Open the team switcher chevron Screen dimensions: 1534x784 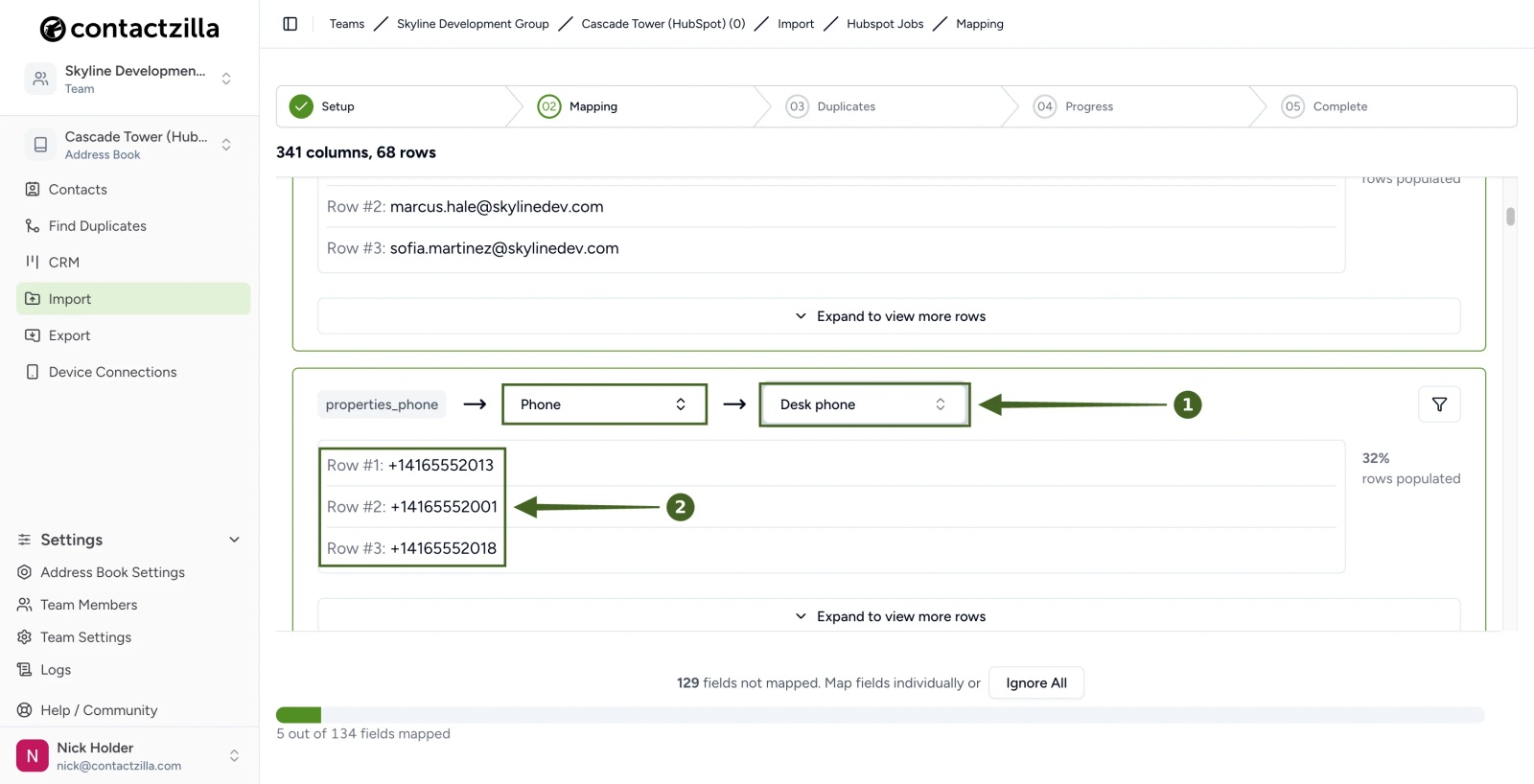pos(226,79)
